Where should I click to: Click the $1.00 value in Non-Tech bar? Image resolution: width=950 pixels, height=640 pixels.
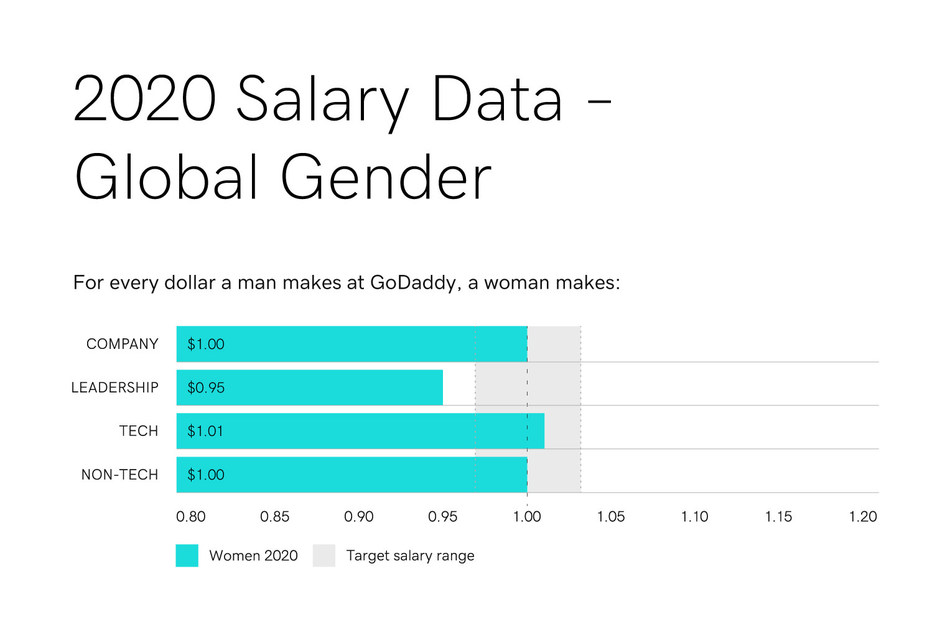click(206, 475)
